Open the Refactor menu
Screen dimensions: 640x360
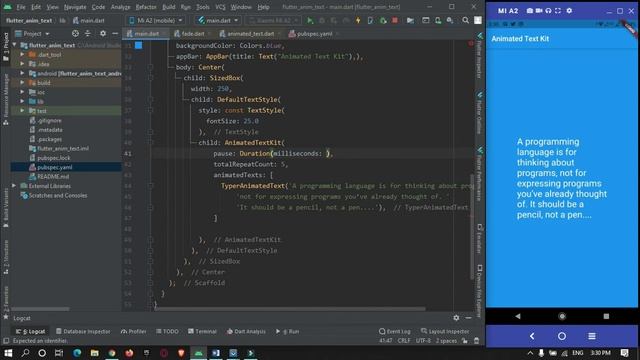pyautogui.click(x=146, y=7)
